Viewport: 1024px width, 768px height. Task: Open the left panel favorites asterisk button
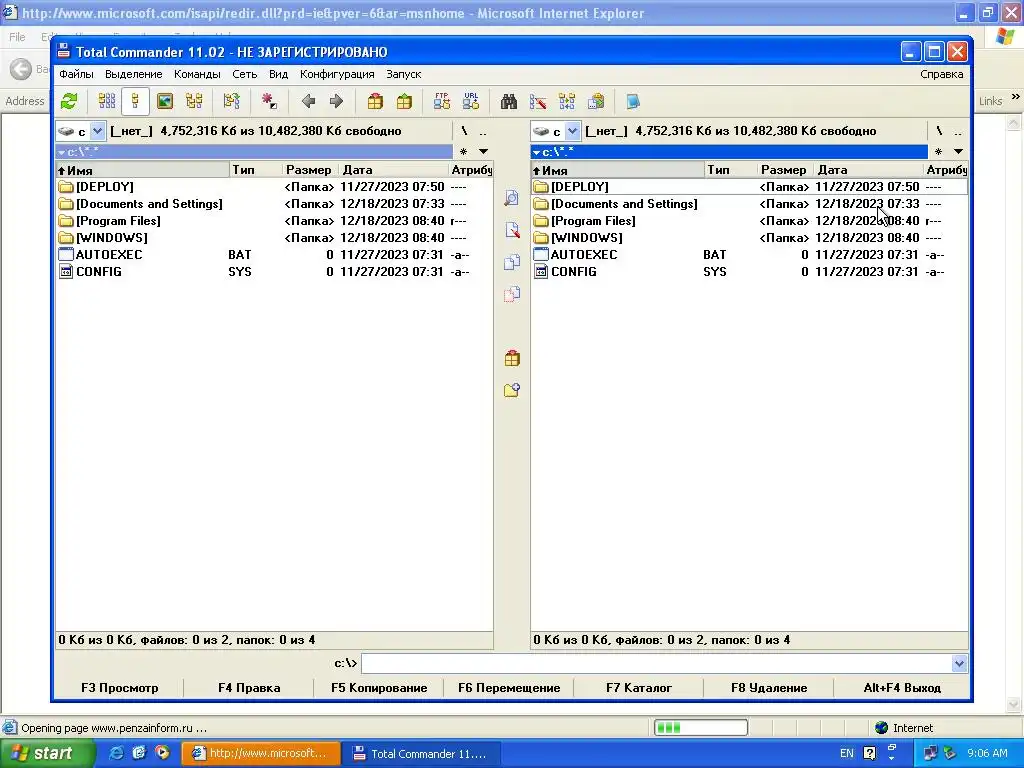[x=463, y=152]
